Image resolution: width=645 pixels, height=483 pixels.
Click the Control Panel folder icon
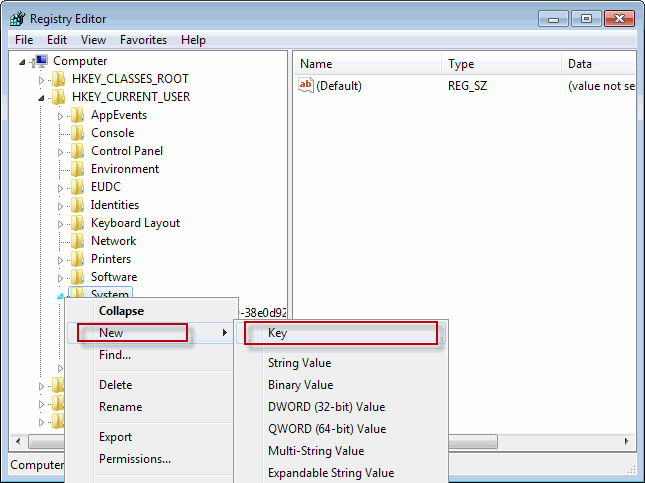click(x=77, y=151)
